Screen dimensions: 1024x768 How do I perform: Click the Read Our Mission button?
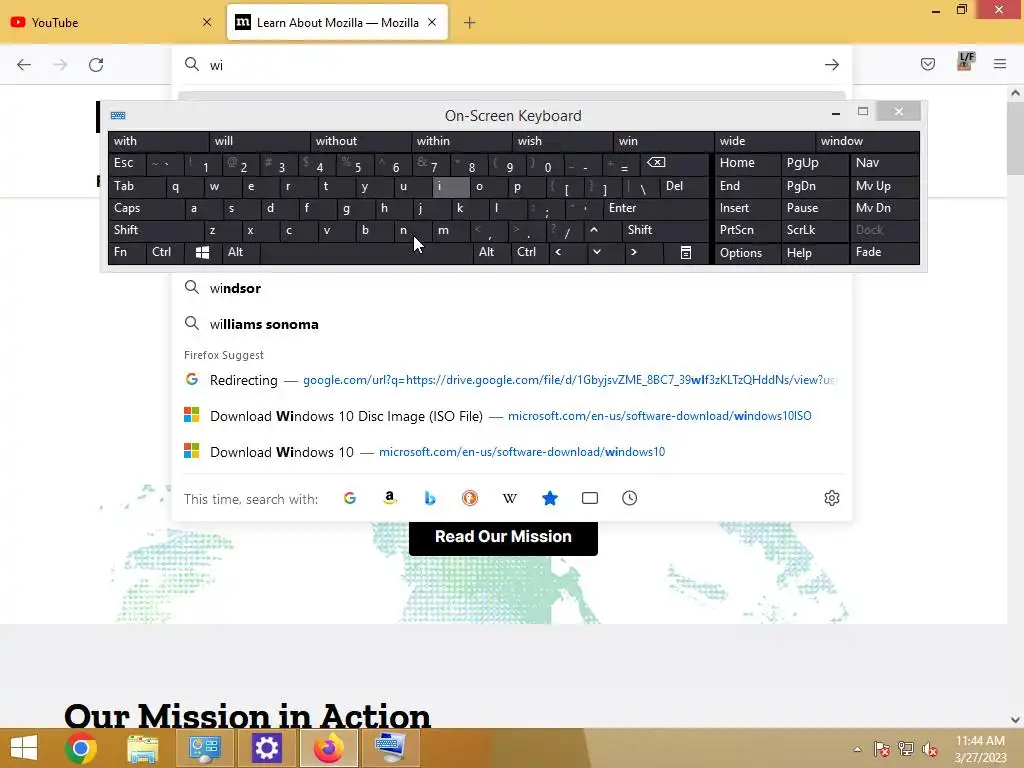[x=503, y=537]
